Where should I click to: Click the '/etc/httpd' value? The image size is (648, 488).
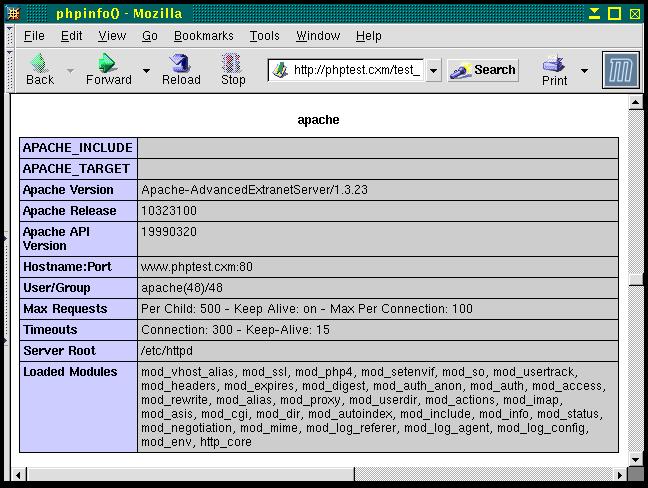(167, 351)
